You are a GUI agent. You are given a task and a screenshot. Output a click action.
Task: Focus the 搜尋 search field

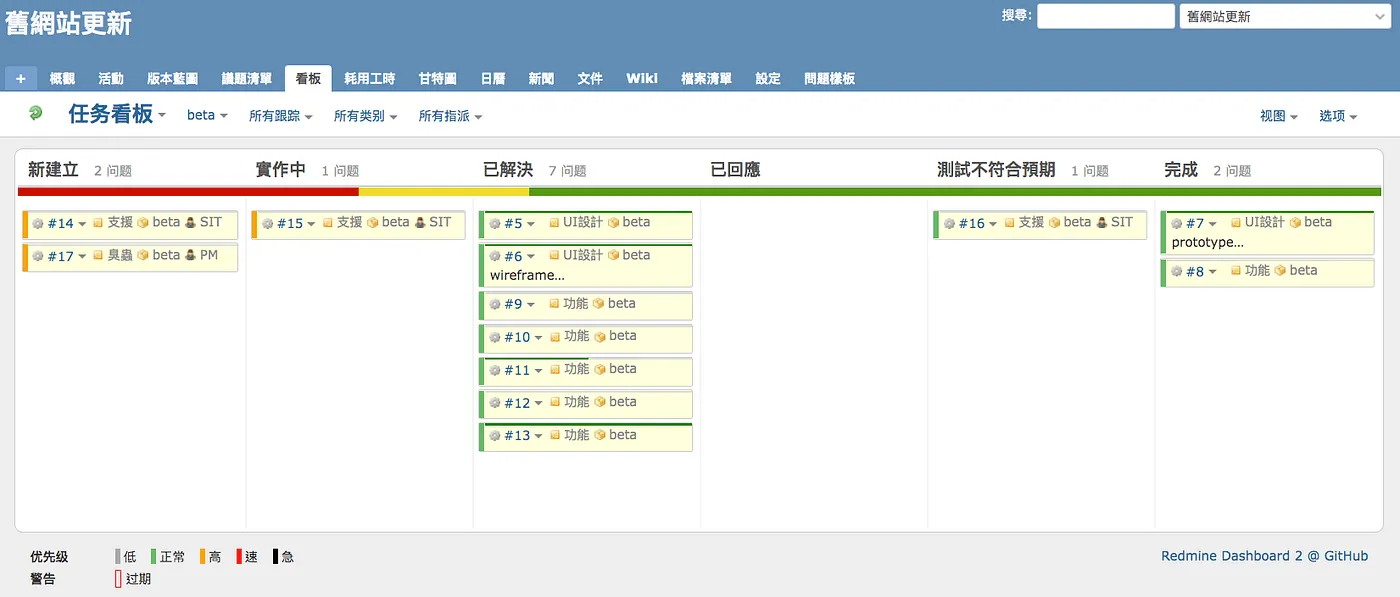click(1106, 16)
